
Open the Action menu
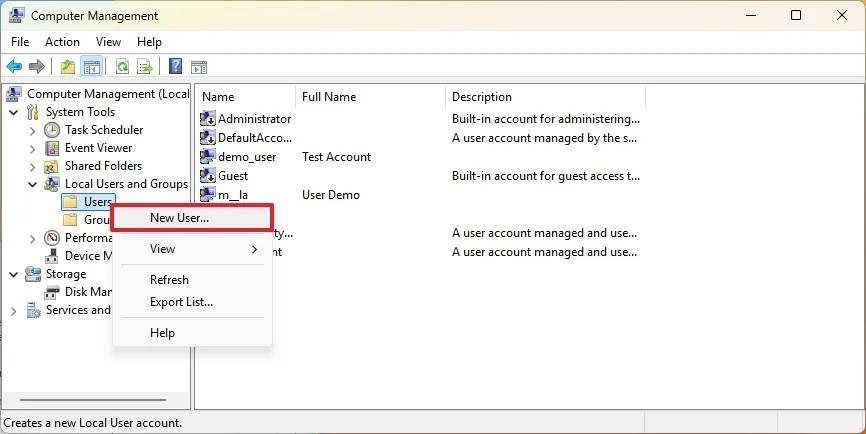coord(62,42)
